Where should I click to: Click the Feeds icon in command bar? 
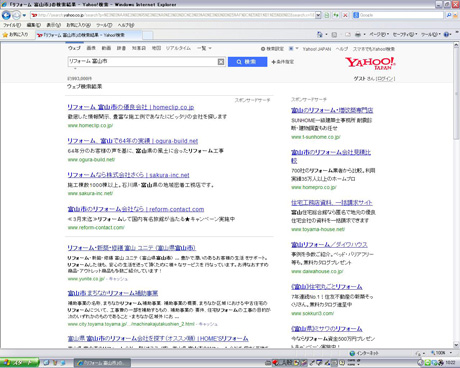334,34
